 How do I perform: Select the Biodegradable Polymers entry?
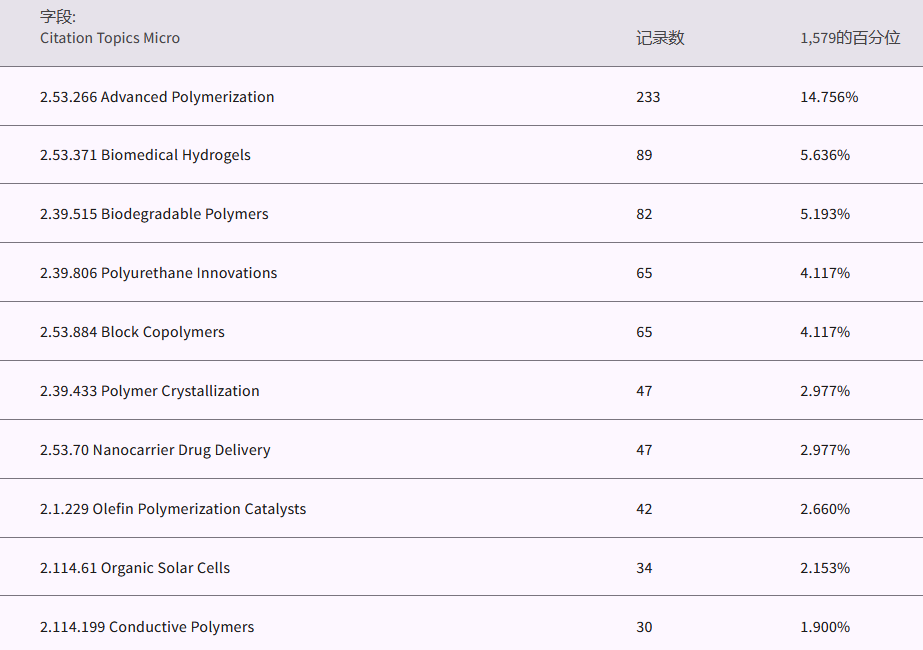tap(154, 214)
